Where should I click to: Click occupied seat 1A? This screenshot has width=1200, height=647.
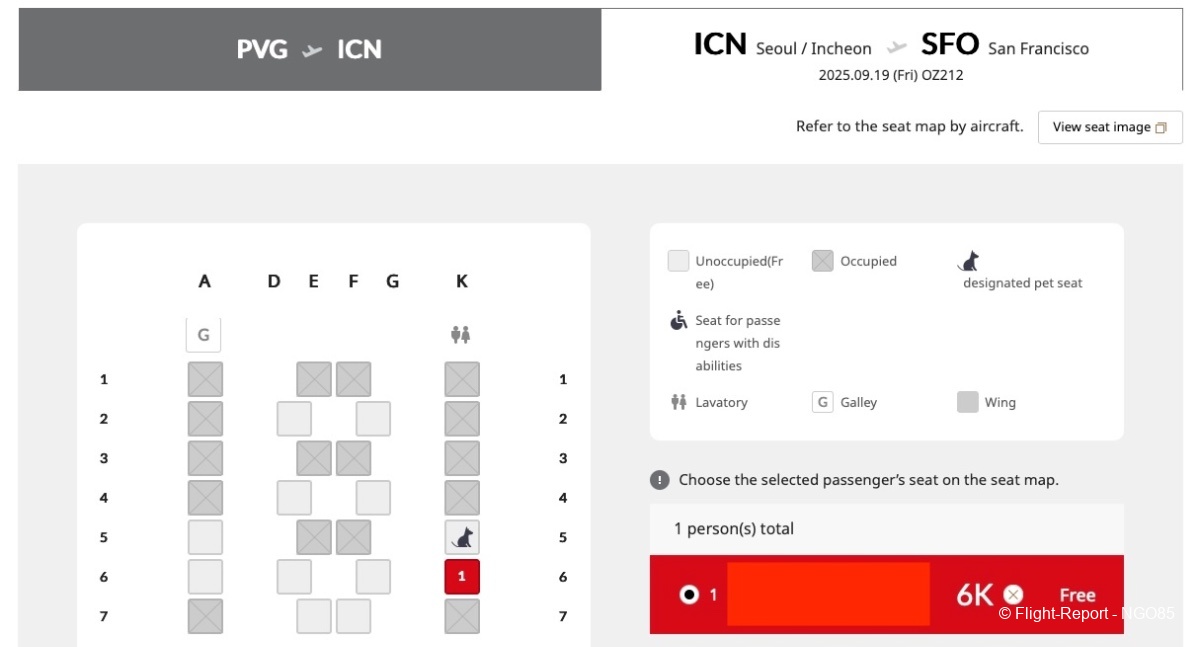(205, 380)
